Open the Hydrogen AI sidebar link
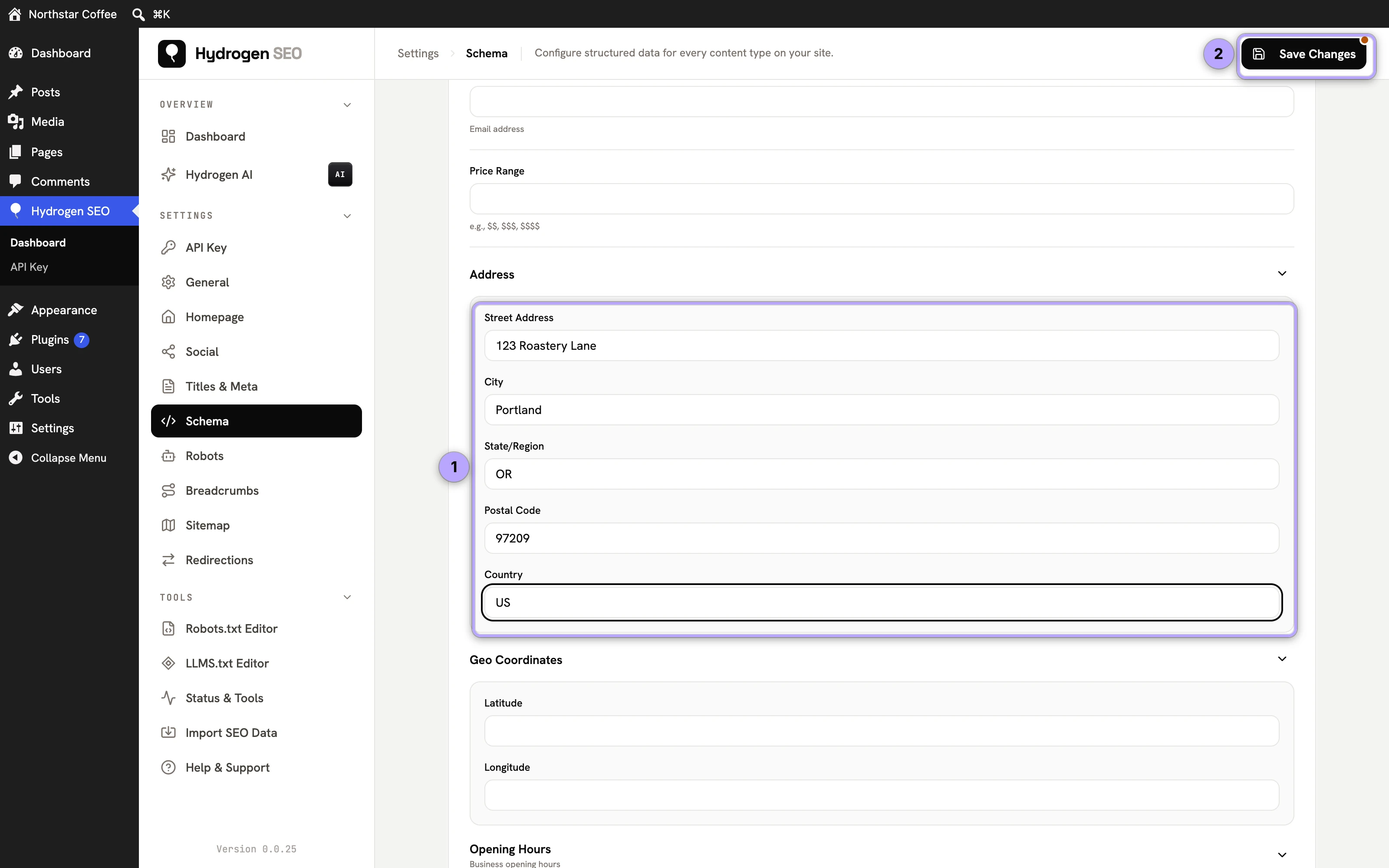 pos(257,174)
